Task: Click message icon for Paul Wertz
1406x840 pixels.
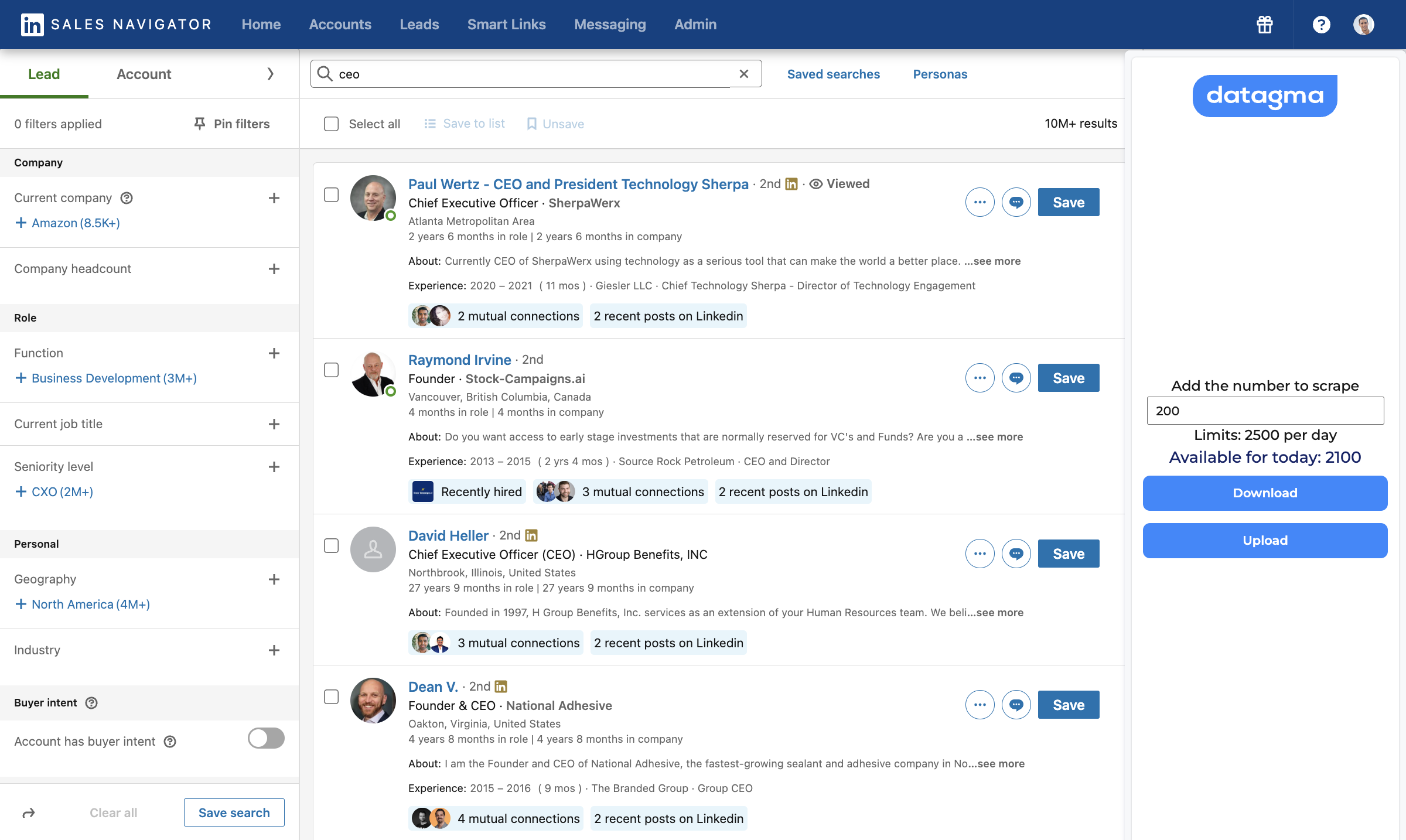Action: (1016, 202)
